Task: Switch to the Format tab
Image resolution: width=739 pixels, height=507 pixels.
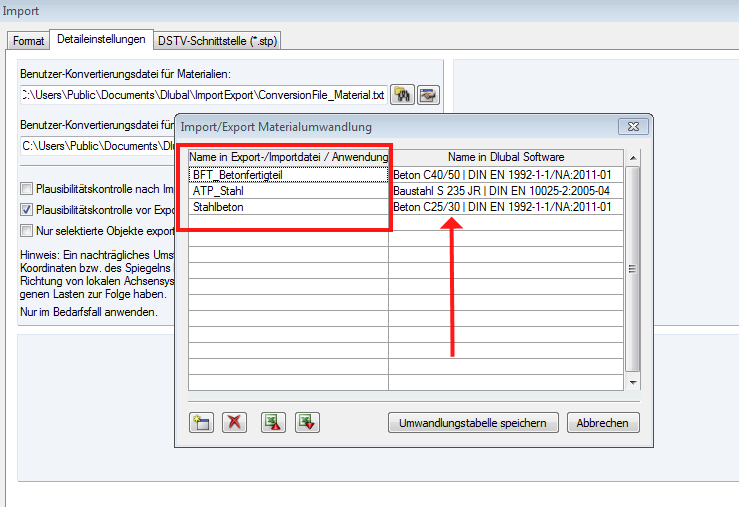Action: tap(28, 41)
